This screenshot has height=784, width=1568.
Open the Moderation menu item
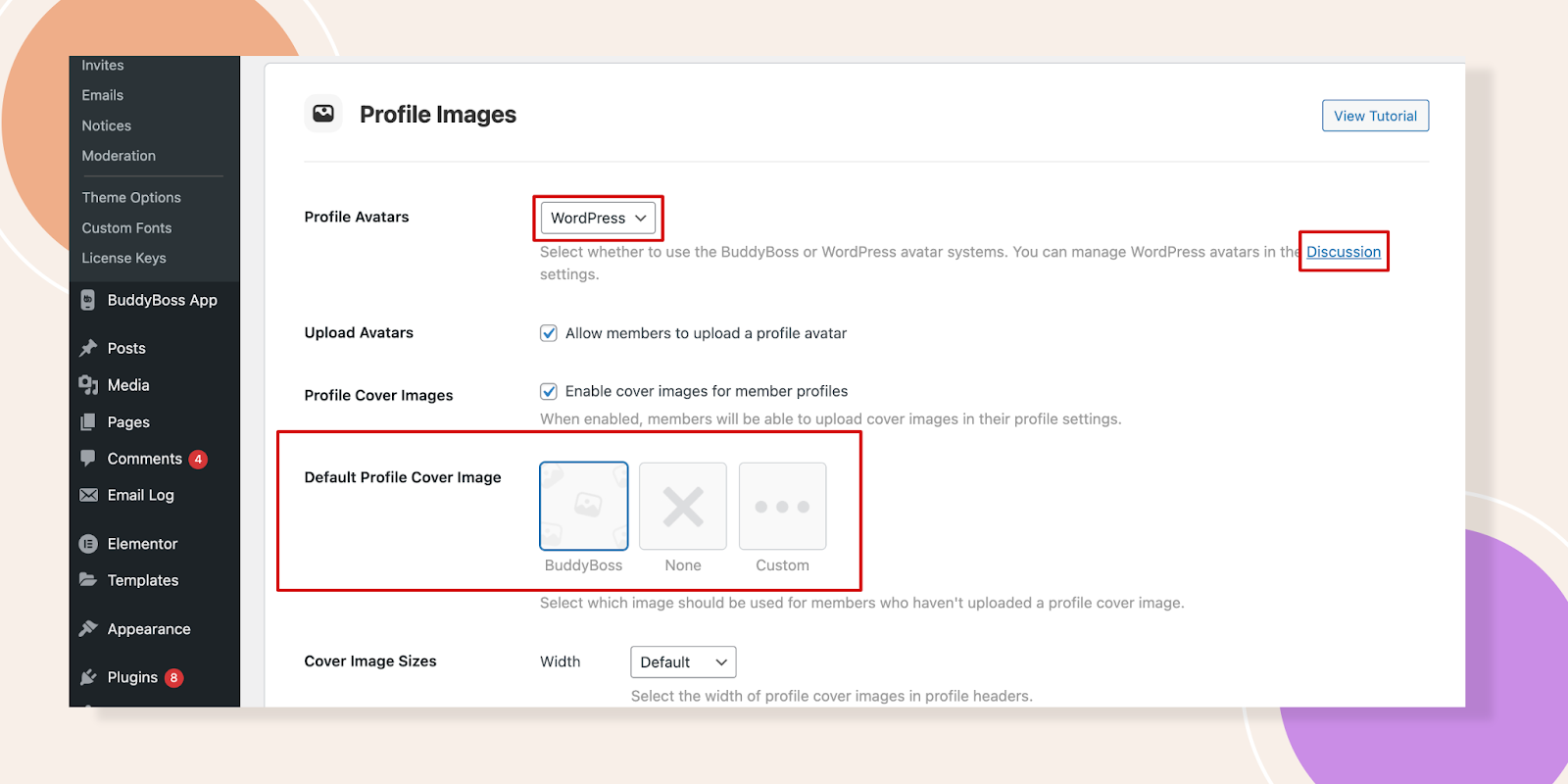[119, 156]
